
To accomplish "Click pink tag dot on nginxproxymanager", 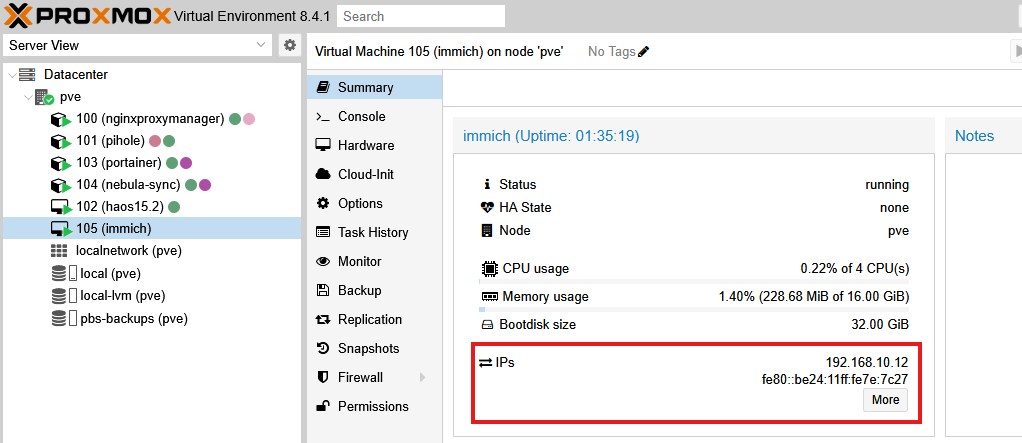I will click(249, 119).
